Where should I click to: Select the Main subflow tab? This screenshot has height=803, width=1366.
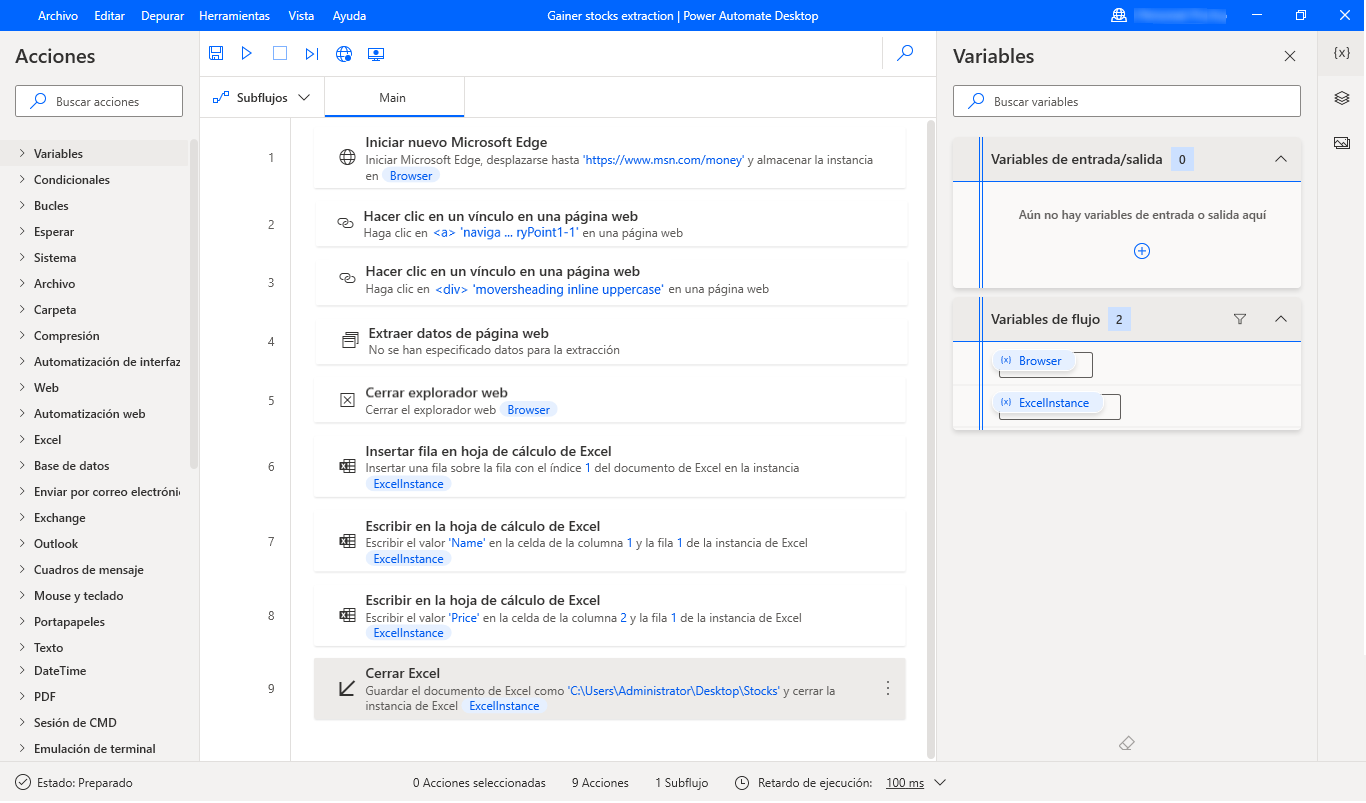coord(394,98)
